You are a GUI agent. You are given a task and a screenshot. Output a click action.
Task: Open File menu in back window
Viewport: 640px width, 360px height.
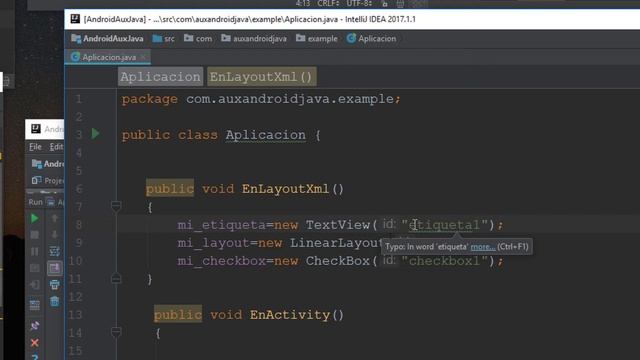(x=35, y=147)
